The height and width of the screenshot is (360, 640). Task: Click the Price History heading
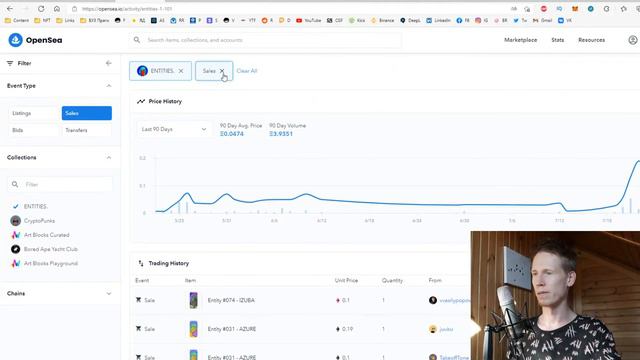coord(165,101)
